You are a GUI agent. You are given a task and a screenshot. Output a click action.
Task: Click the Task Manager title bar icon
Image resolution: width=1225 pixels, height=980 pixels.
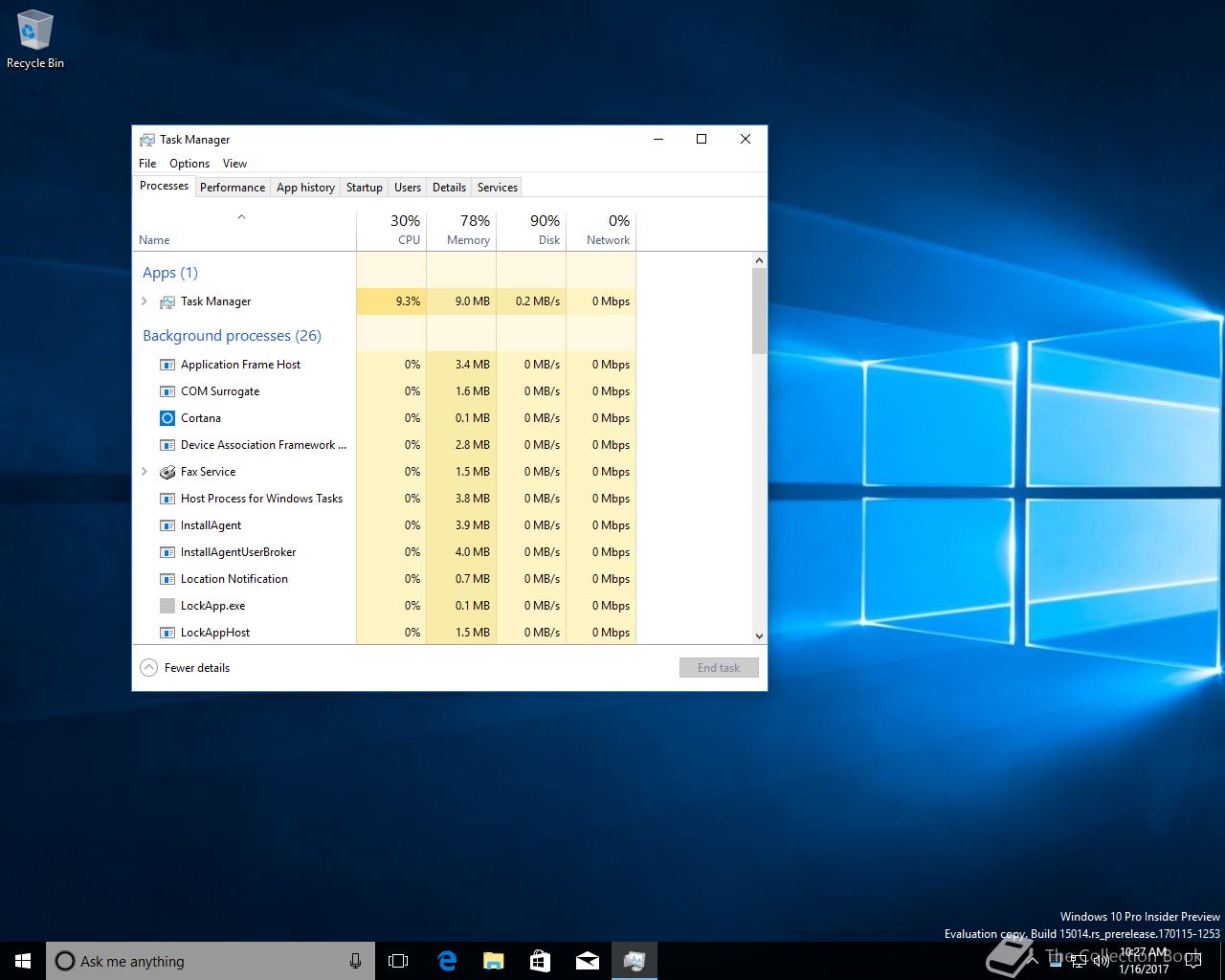pos(147,140)
